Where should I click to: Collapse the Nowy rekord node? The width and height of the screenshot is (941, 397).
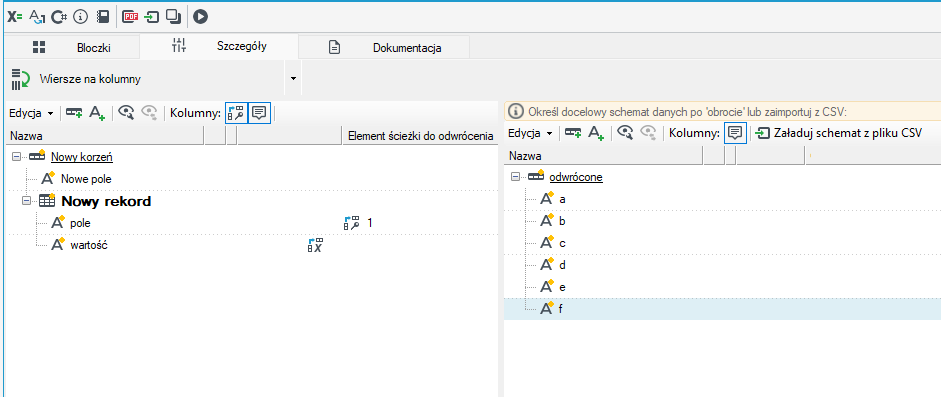(26, 201)
